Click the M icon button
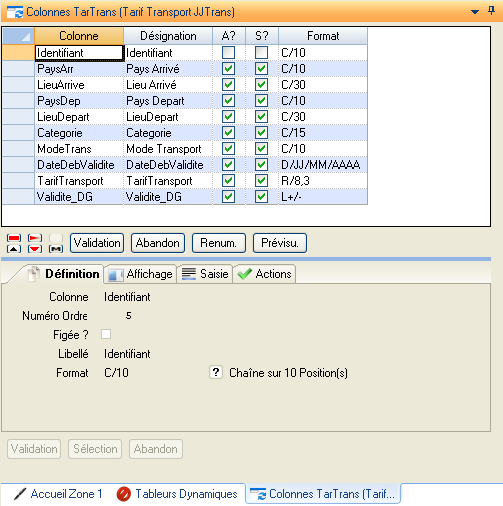Screen dimensions: 503x506 56,249
